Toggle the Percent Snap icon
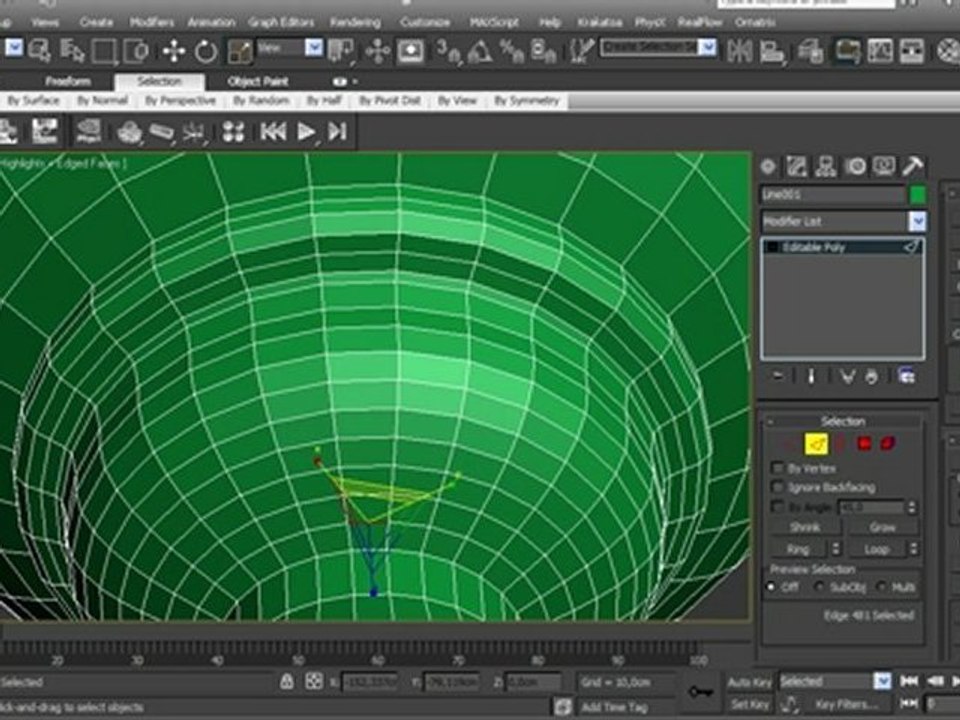The height and width of the screenshot is (720, 960). point(511,51)
